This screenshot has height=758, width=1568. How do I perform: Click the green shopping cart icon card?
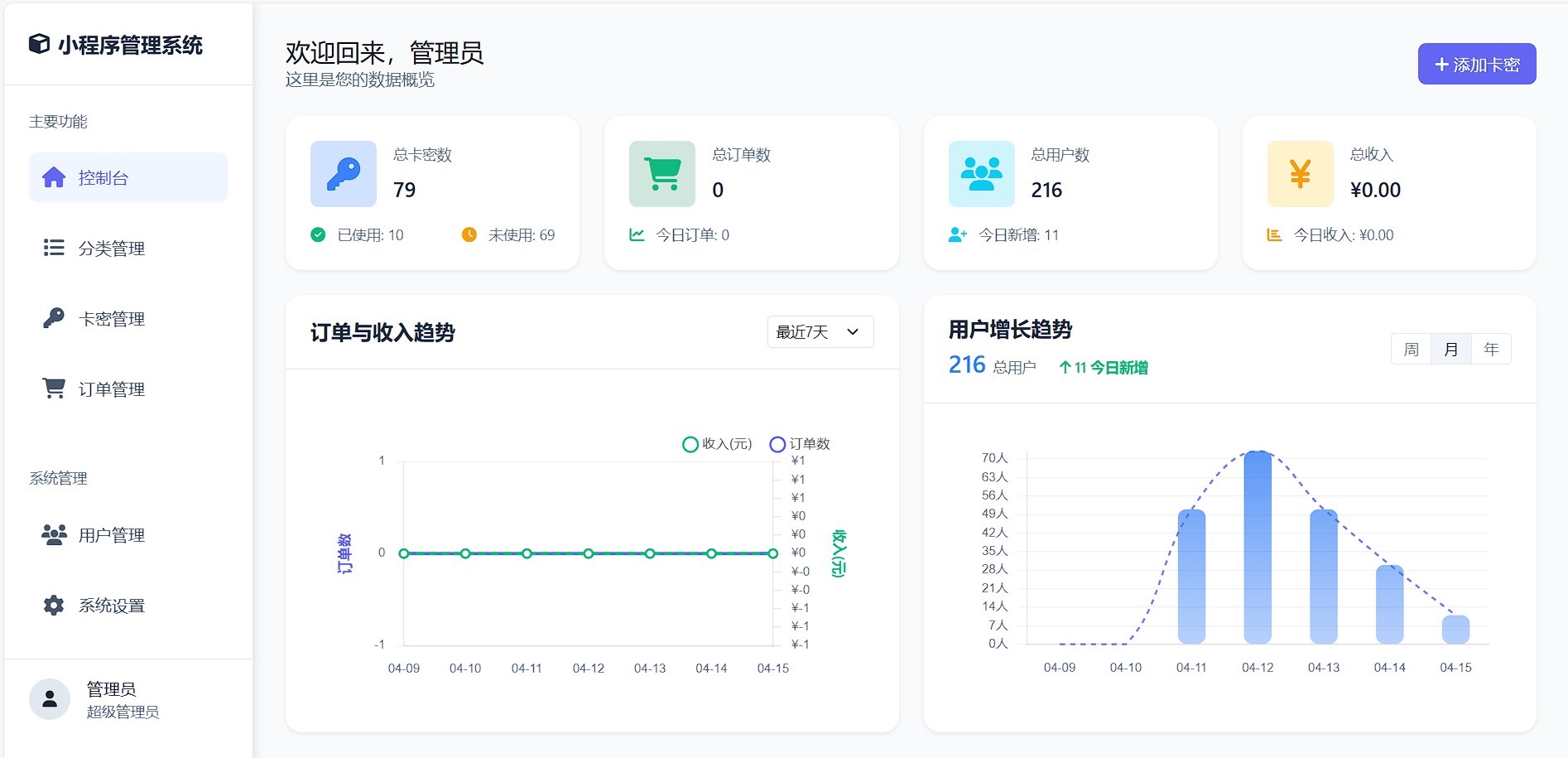coord(661,174)
